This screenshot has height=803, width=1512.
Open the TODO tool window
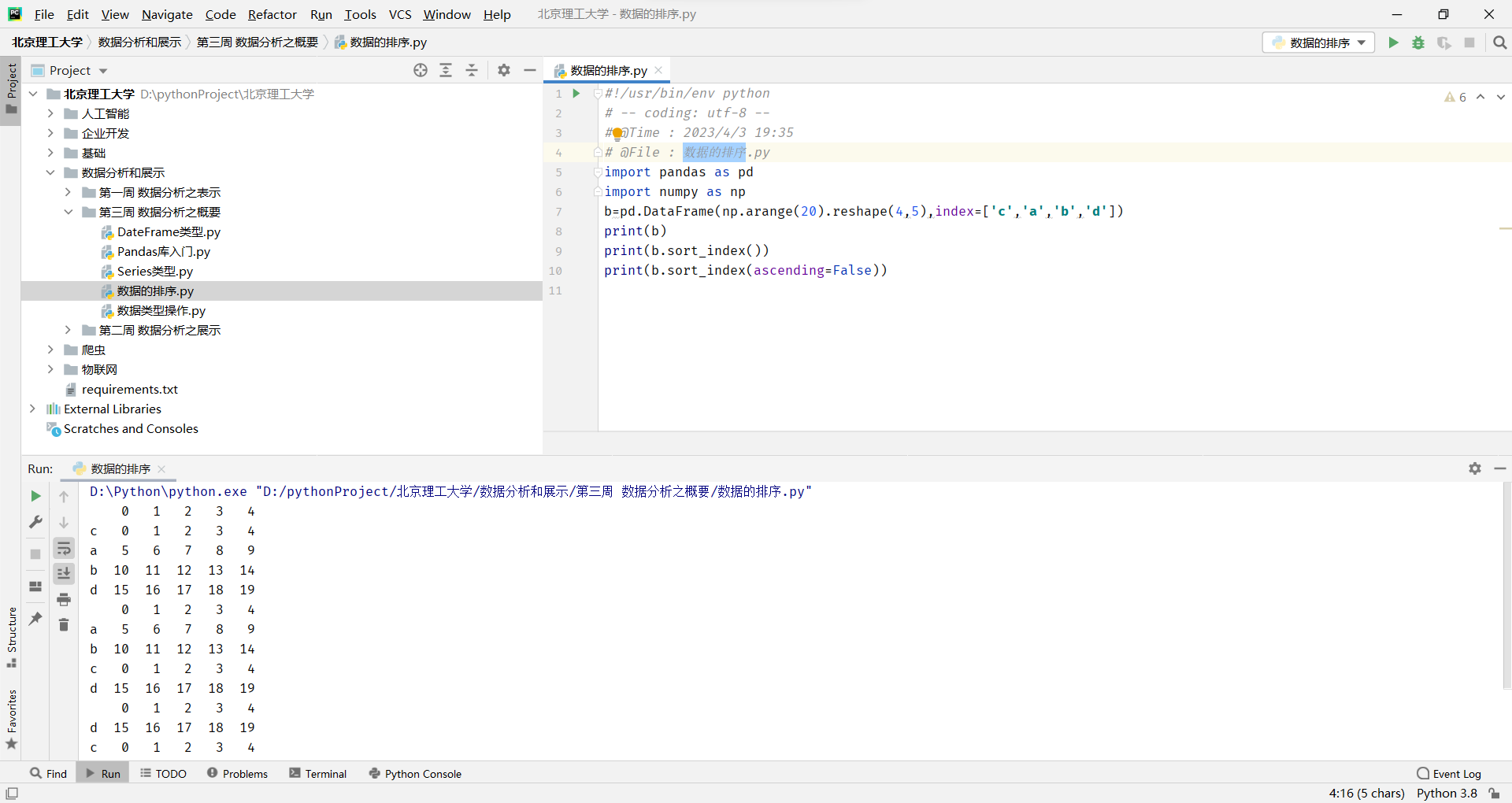tap(164, 774)
